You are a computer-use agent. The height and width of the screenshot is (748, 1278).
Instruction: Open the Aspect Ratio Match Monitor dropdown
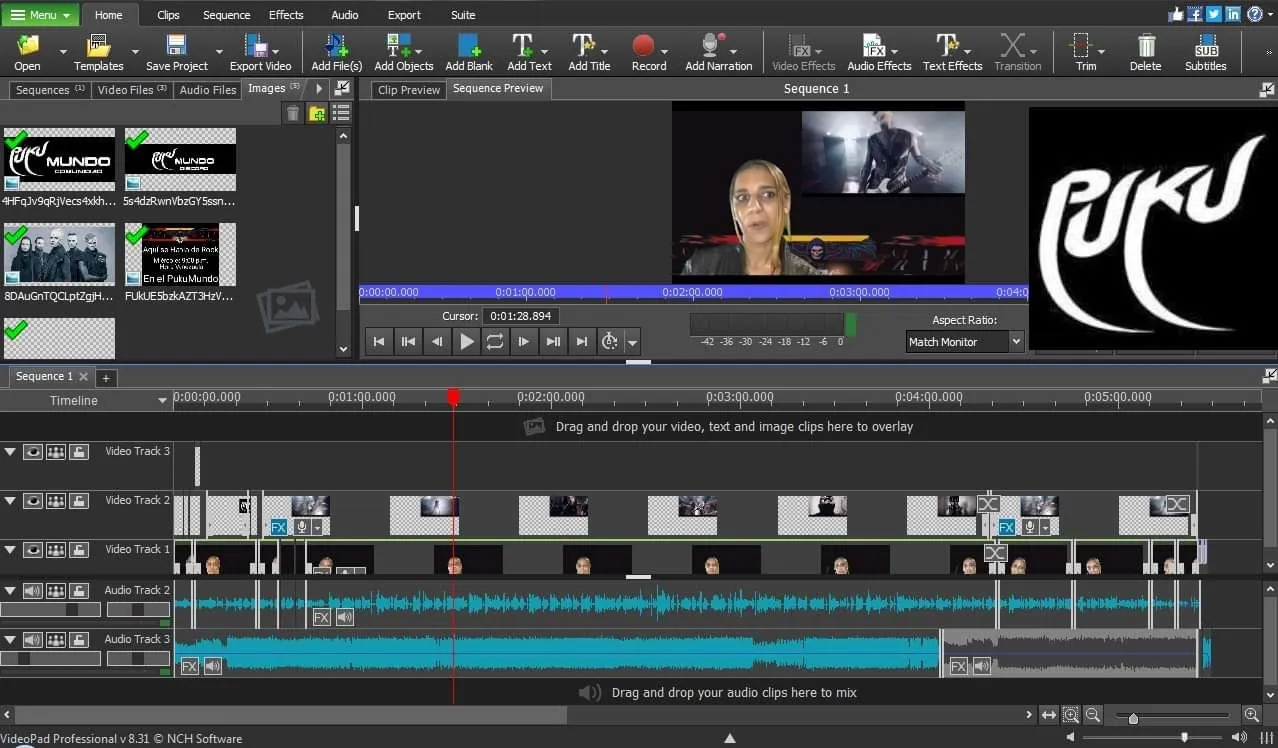(965, 342)
